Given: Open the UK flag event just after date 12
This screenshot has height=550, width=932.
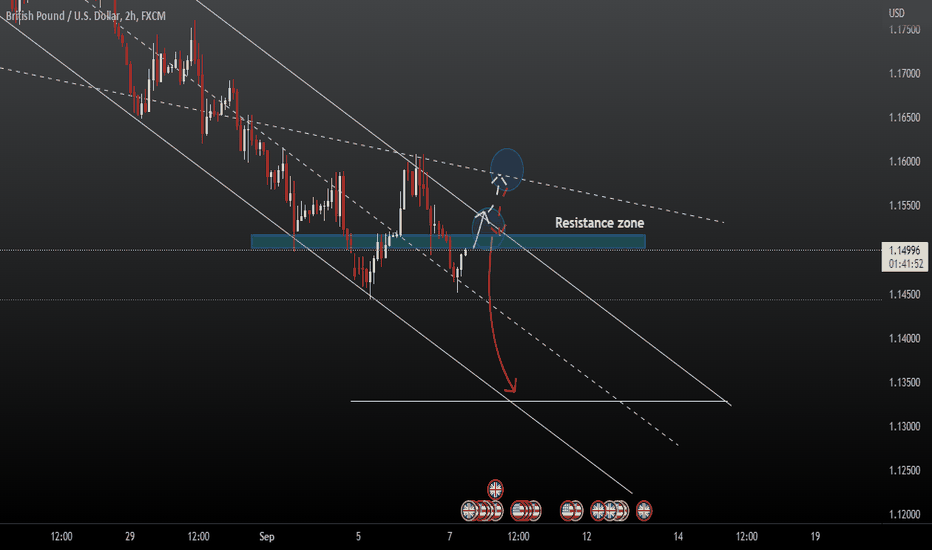Looking at the screenshot, I should pos(598,511).
